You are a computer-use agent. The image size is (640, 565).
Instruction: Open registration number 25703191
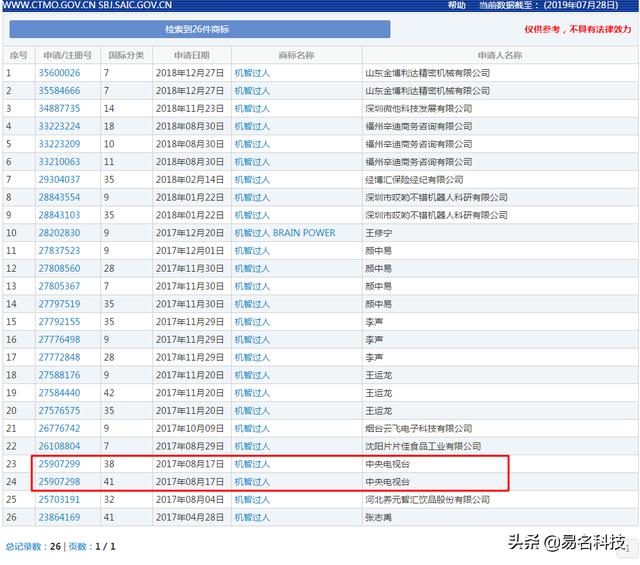coord(59,499)
